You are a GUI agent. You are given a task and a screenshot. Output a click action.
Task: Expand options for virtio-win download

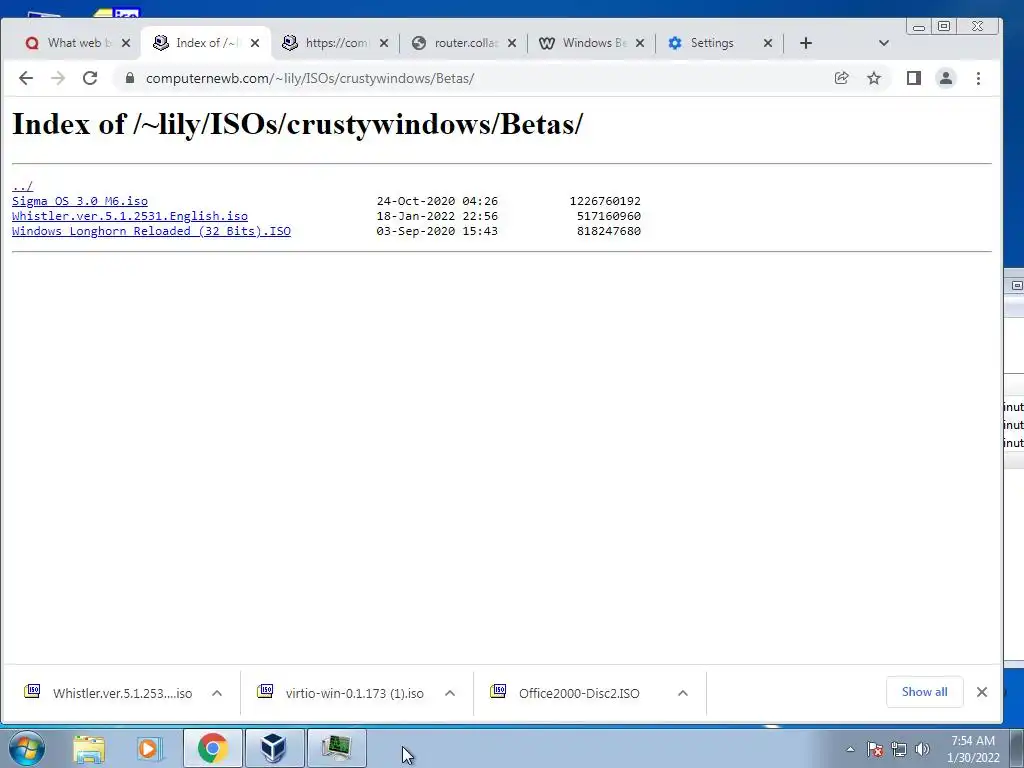(450, 694)
